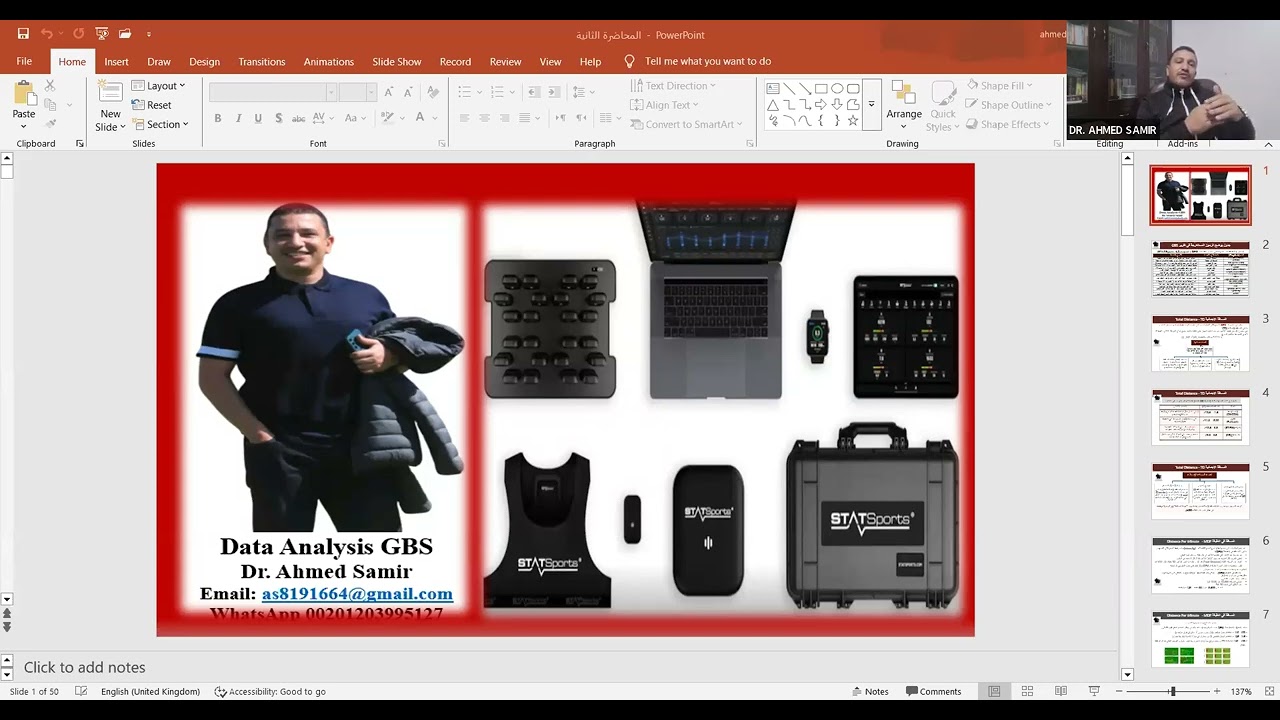This screenshot has height=720, width=1280.
Task: Decrease list indent level
Action: click(x=534, y=92)
